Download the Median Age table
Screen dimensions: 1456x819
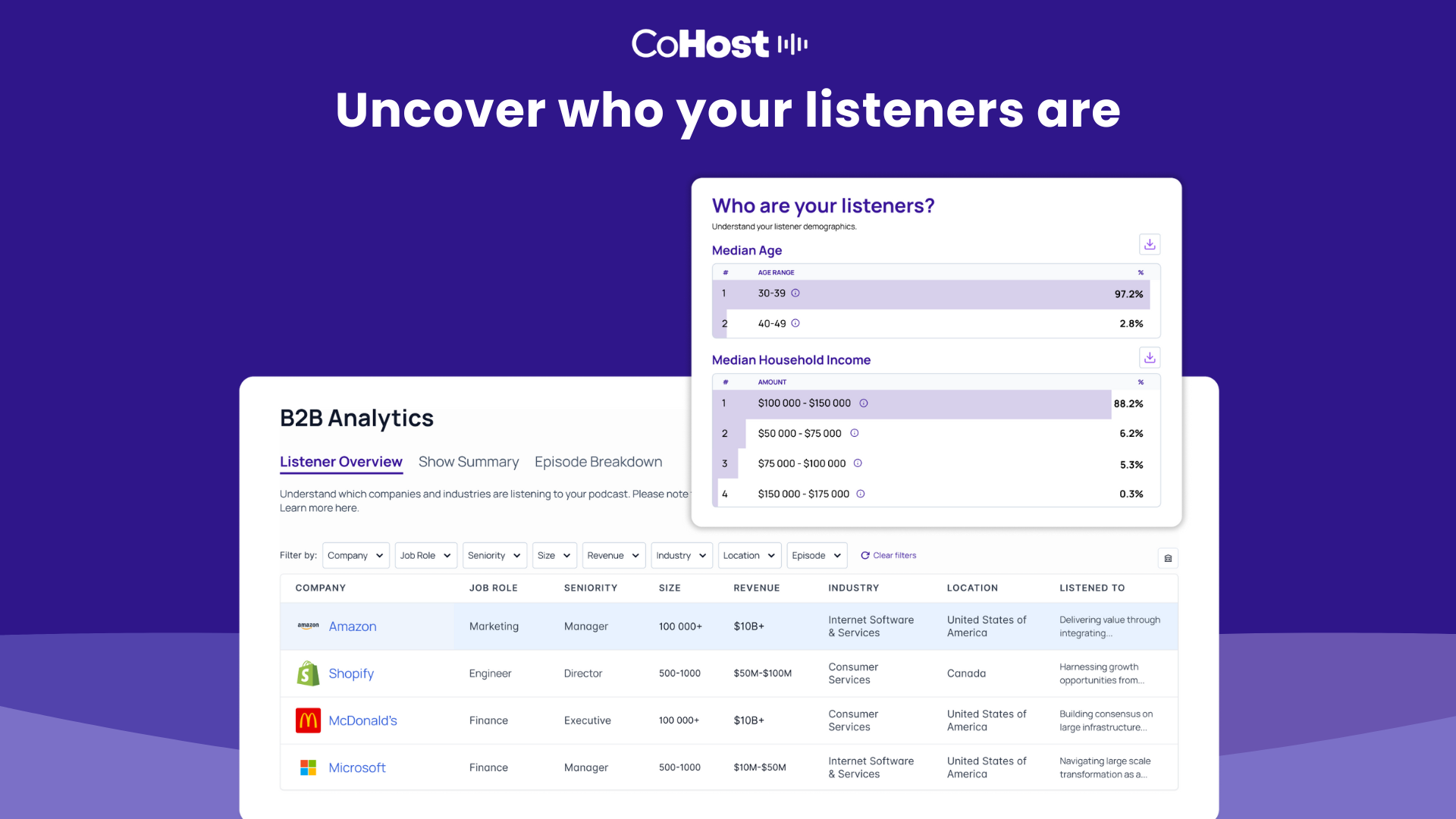click(x=1150, y=244)
